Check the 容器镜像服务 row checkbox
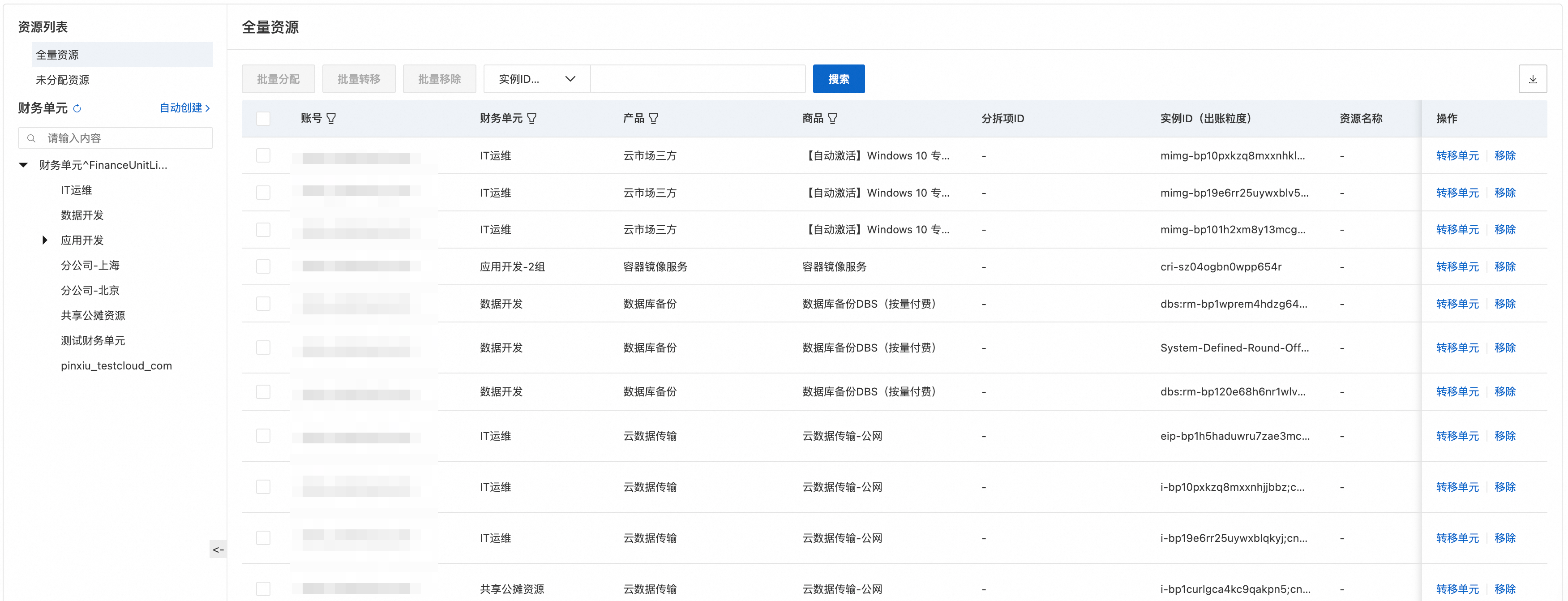Viewport: 1568px width, 601px height. tap(263, 267)
